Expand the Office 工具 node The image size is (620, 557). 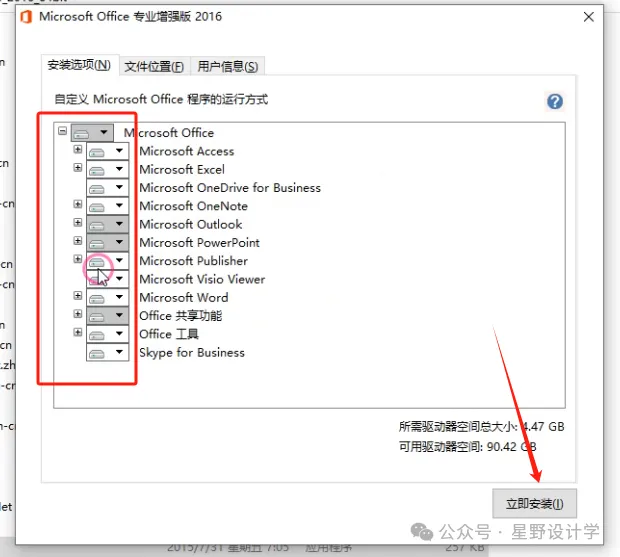78,332
